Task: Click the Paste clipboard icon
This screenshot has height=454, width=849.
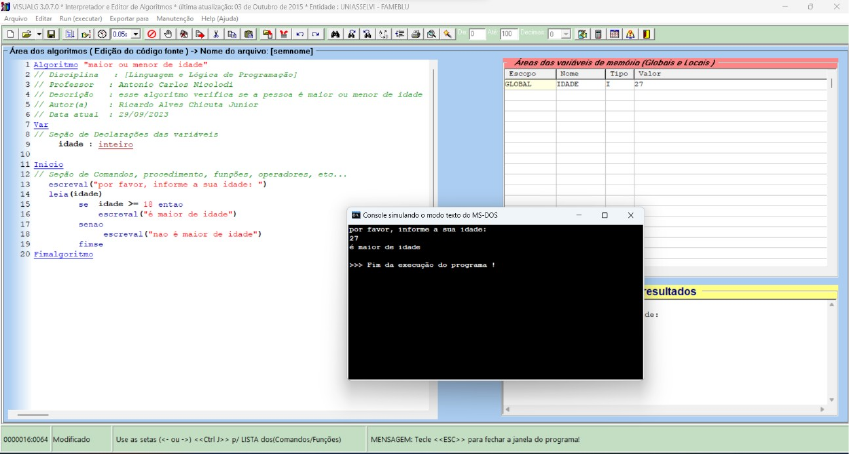Action: tap(247, 34)
